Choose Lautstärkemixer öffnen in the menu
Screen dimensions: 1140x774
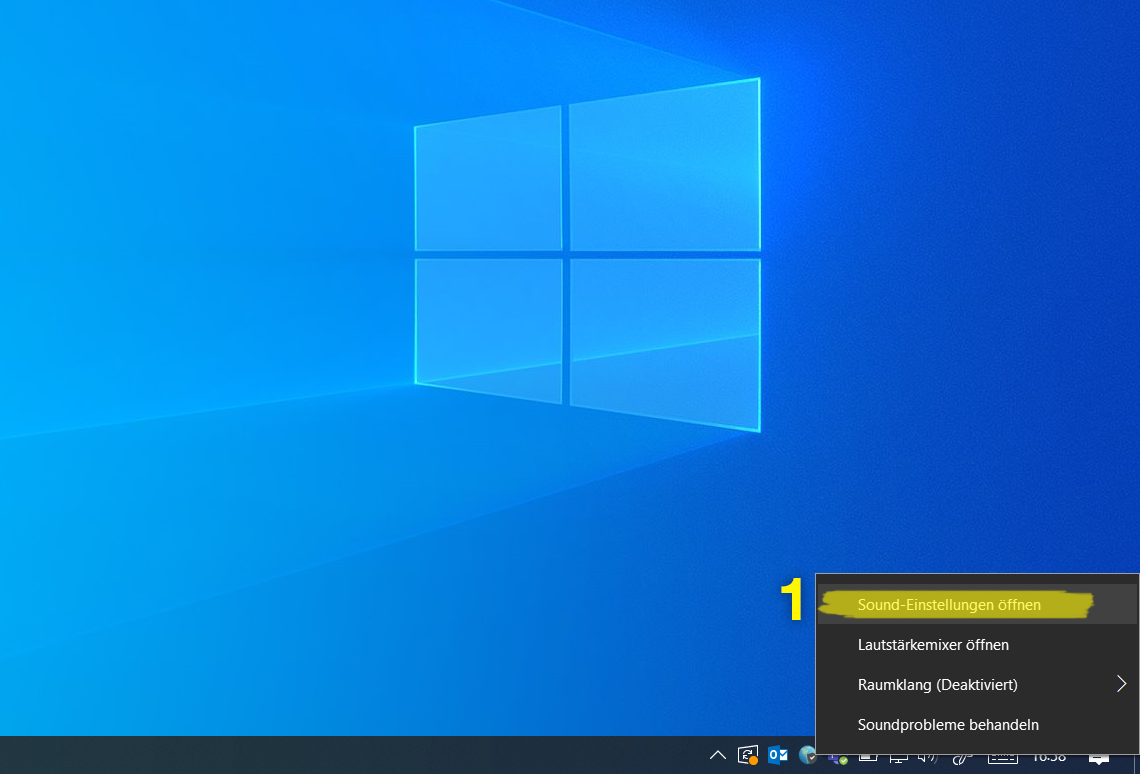(977, 645)
